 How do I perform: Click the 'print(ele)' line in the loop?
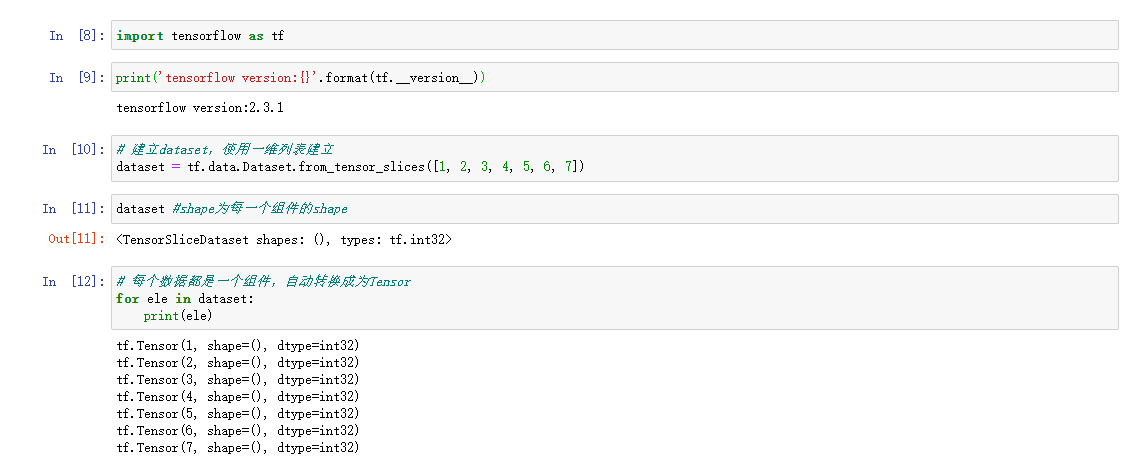click(x=178, y=316)
